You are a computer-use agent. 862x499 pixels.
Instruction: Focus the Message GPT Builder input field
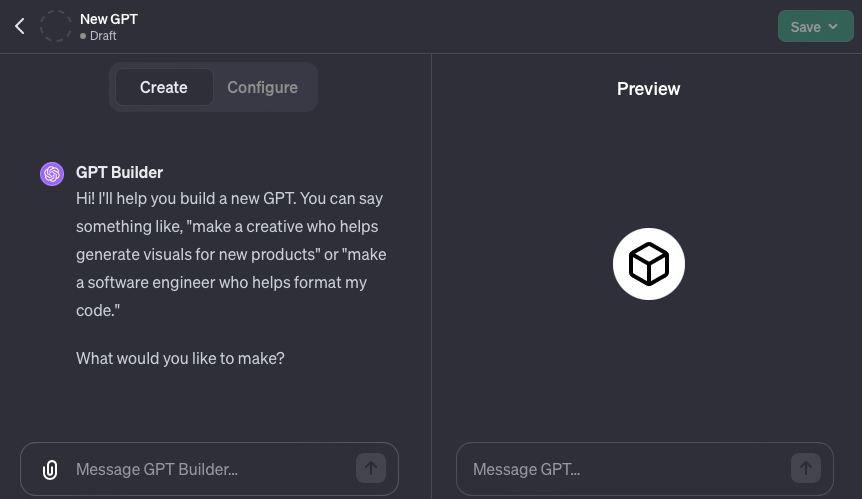pos(210,469)
